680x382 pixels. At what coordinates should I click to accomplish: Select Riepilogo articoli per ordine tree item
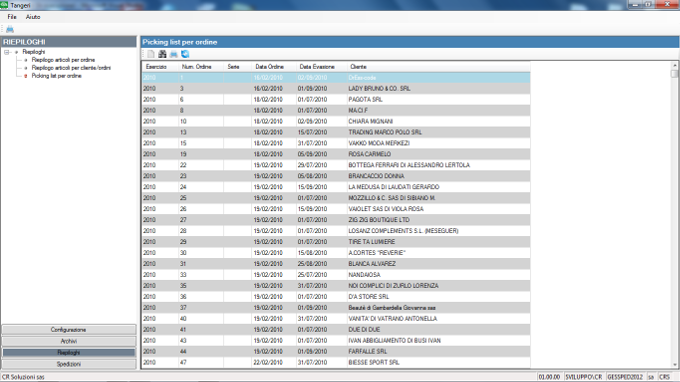pos(63,60)
